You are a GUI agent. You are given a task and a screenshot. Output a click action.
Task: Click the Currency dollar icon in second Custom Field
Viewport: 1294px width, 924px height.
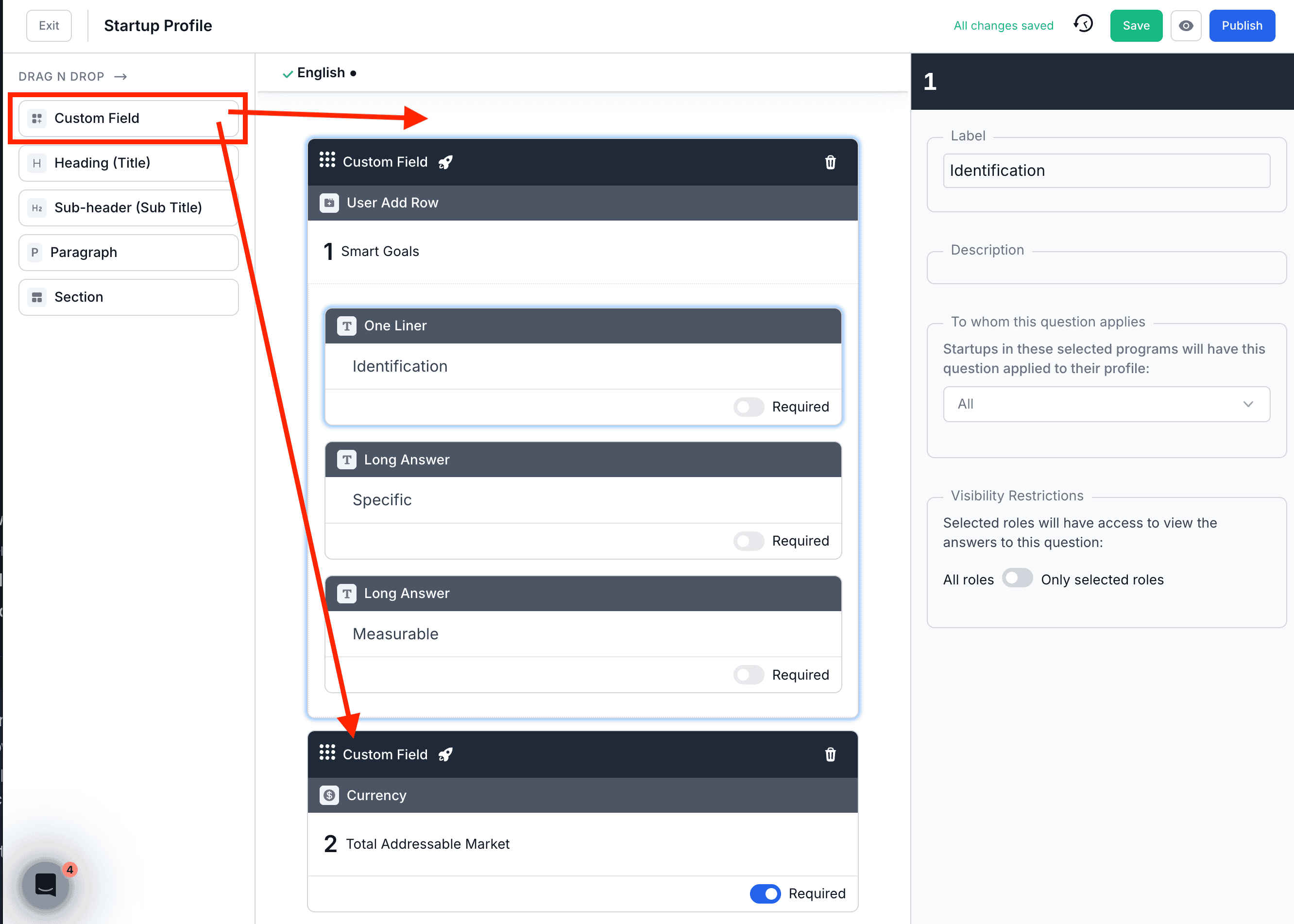pyautogui.click(x=329, y=795)
